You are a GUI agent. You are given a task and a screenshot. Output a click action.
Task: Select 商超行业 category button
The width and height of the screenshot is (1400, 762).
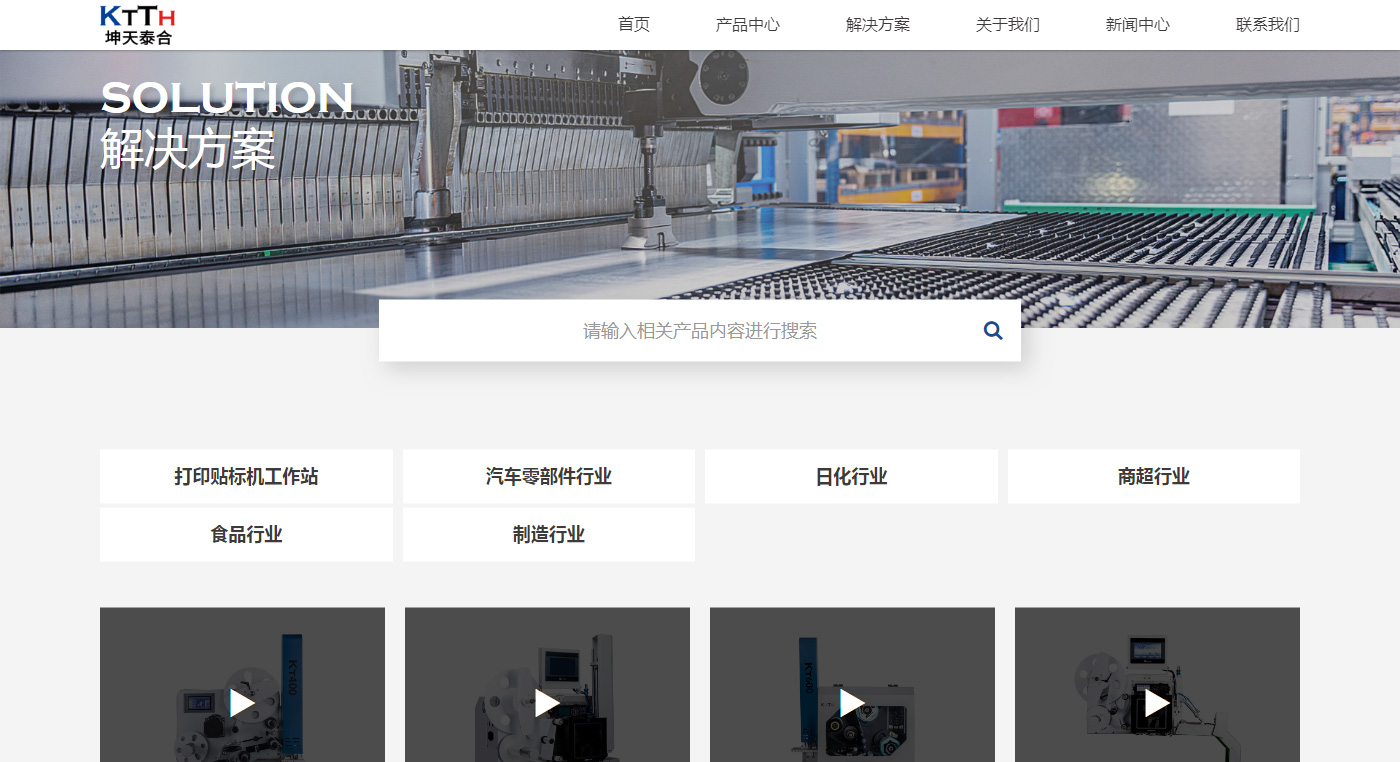tap(1153, 477)
